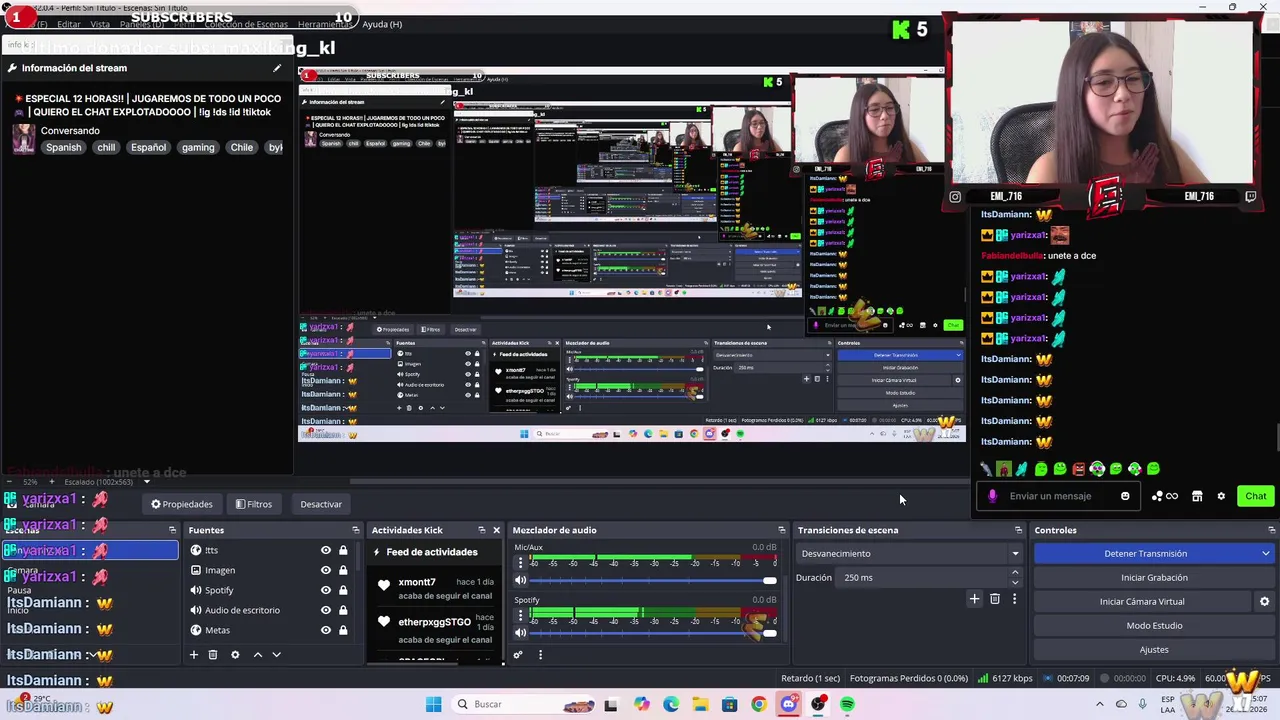The height and width of the screenshot is (720, 1280).
Task: Open Editar menu
Action: tap(69, 24)
